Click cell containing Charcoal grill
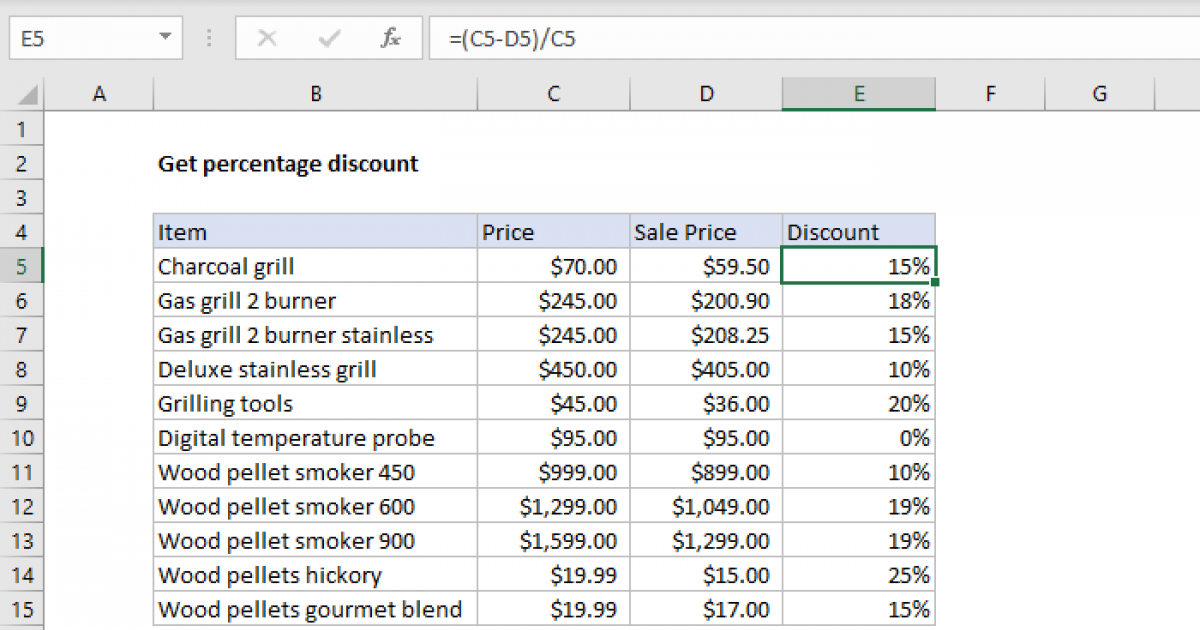The height and width of the screenshot is (630, 1200). coord(315,267)
